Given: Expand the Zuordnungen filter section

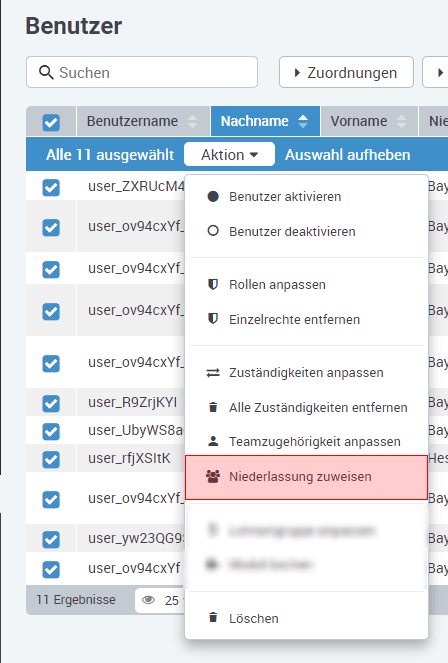Looking at the screenshot, I should coord(346,72).
